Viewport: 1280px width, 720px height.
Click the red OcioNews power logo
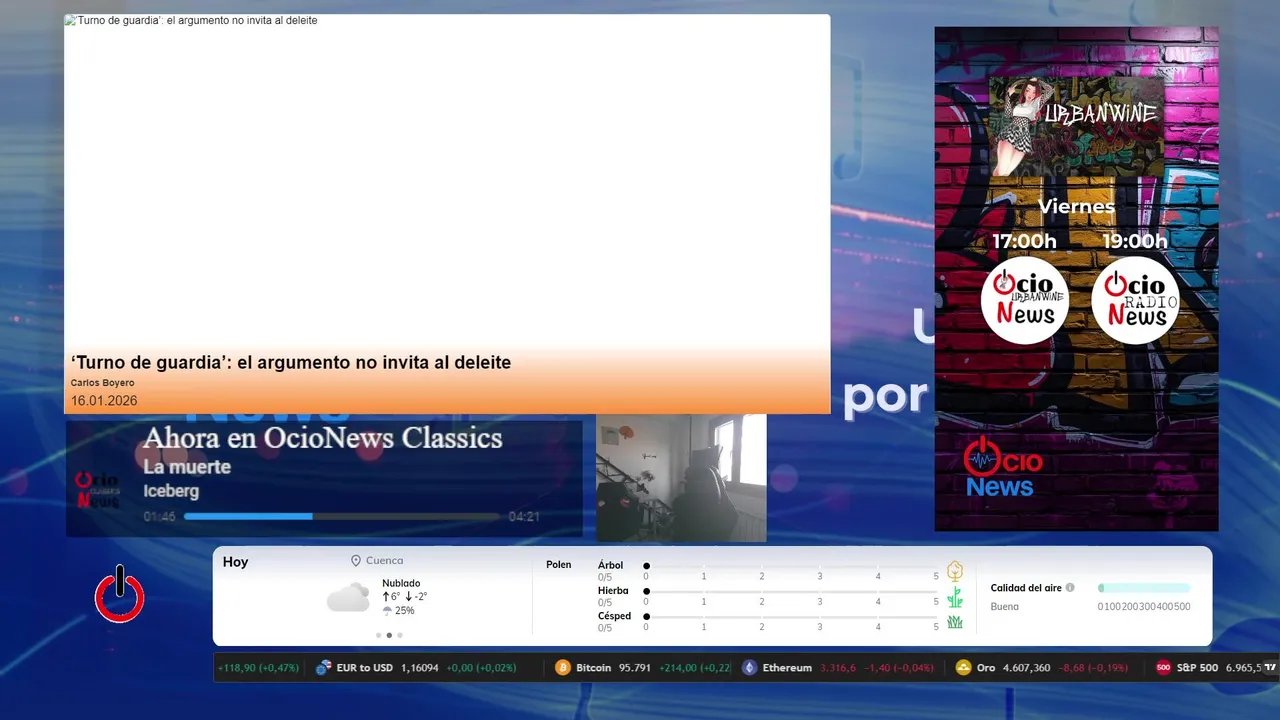120,595
